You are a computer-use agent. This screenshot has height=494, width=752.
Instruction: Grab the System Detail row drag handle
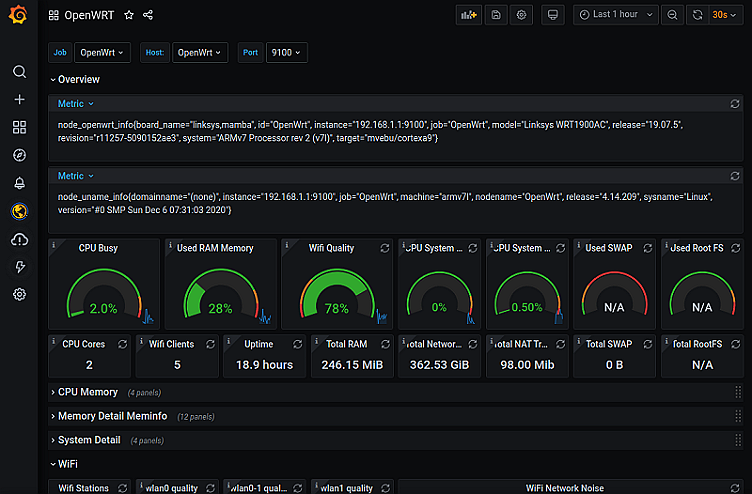[x=738, y=440]
